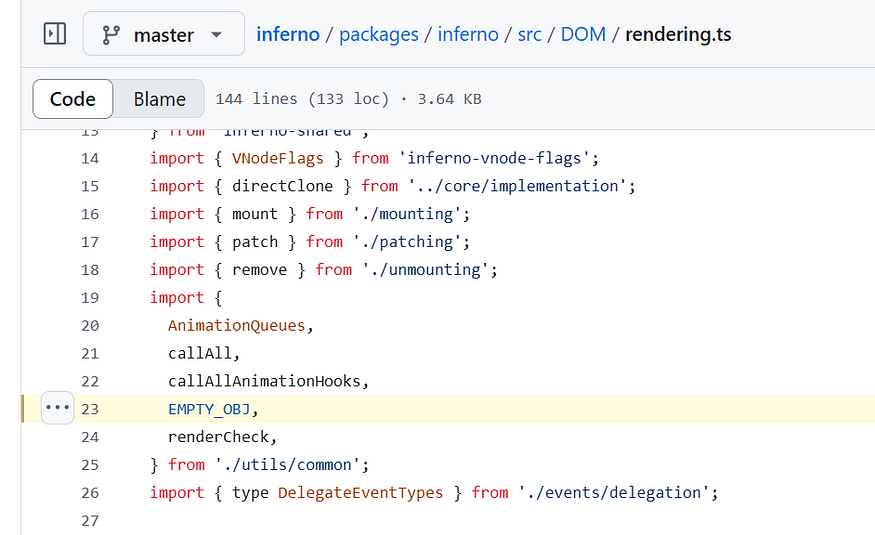Select line number 17
The width and height of the screenshot is (875, 535).
[90, 242]
